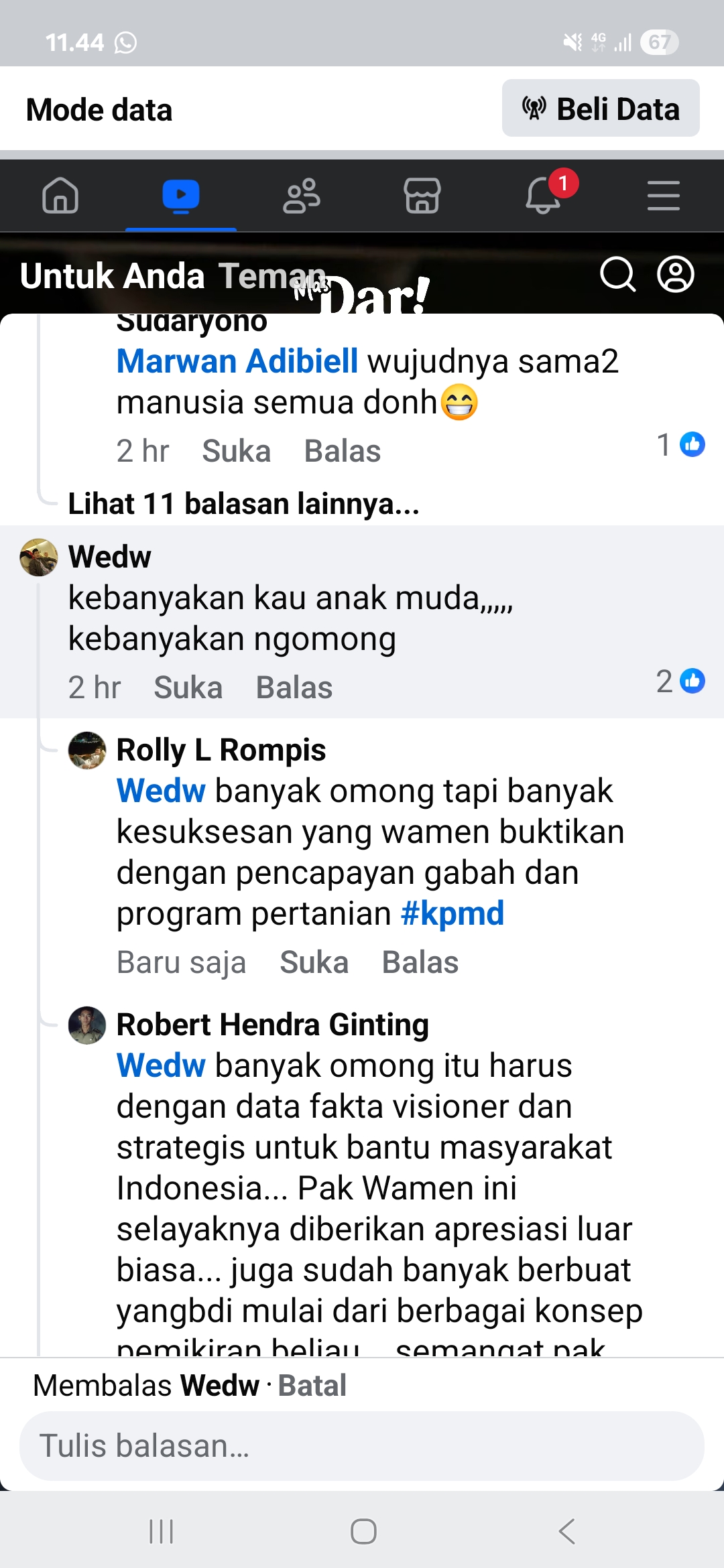
Task: Toggle Suka on Marwan Adibiell reply
Action: tap(237, 451)
